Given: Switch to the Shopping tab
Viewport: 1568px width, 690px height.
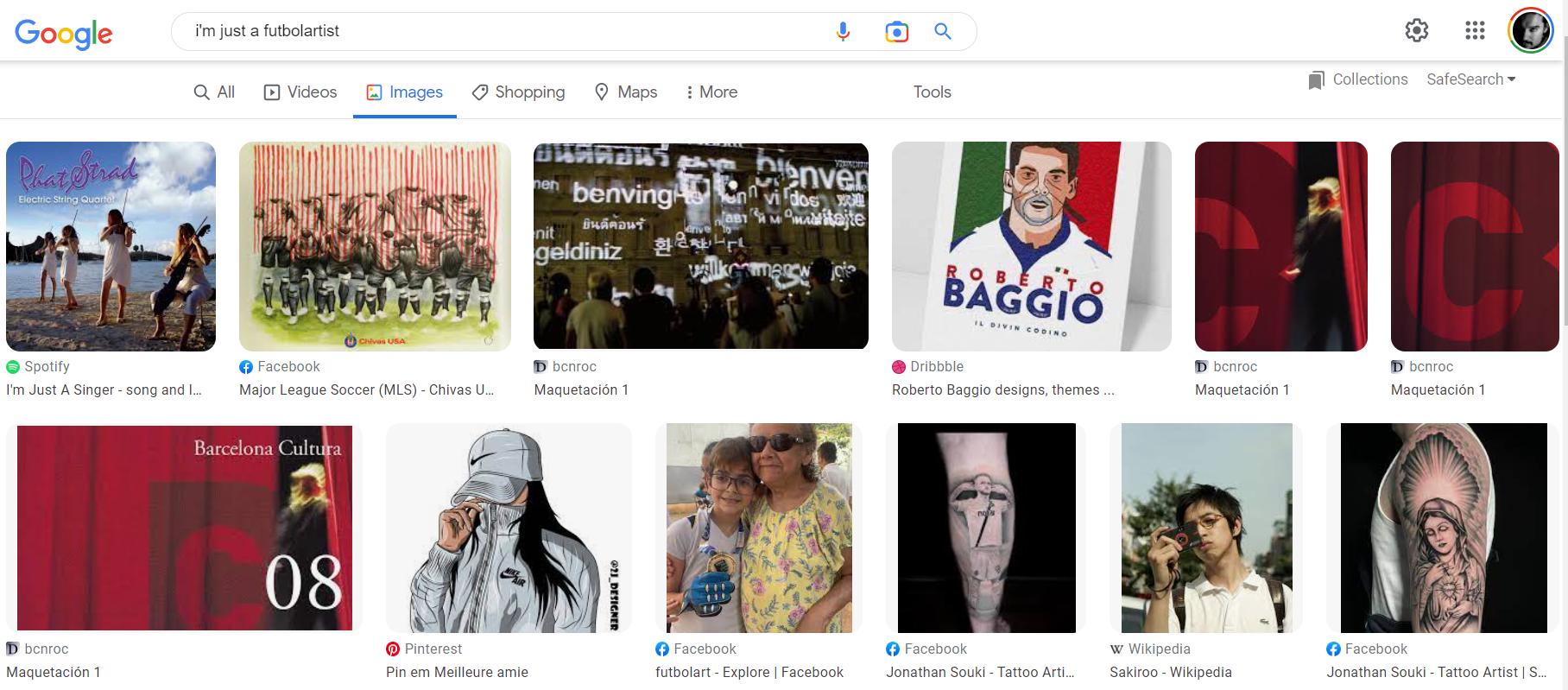Looking at the screenshot, I should tap(518, 92).
